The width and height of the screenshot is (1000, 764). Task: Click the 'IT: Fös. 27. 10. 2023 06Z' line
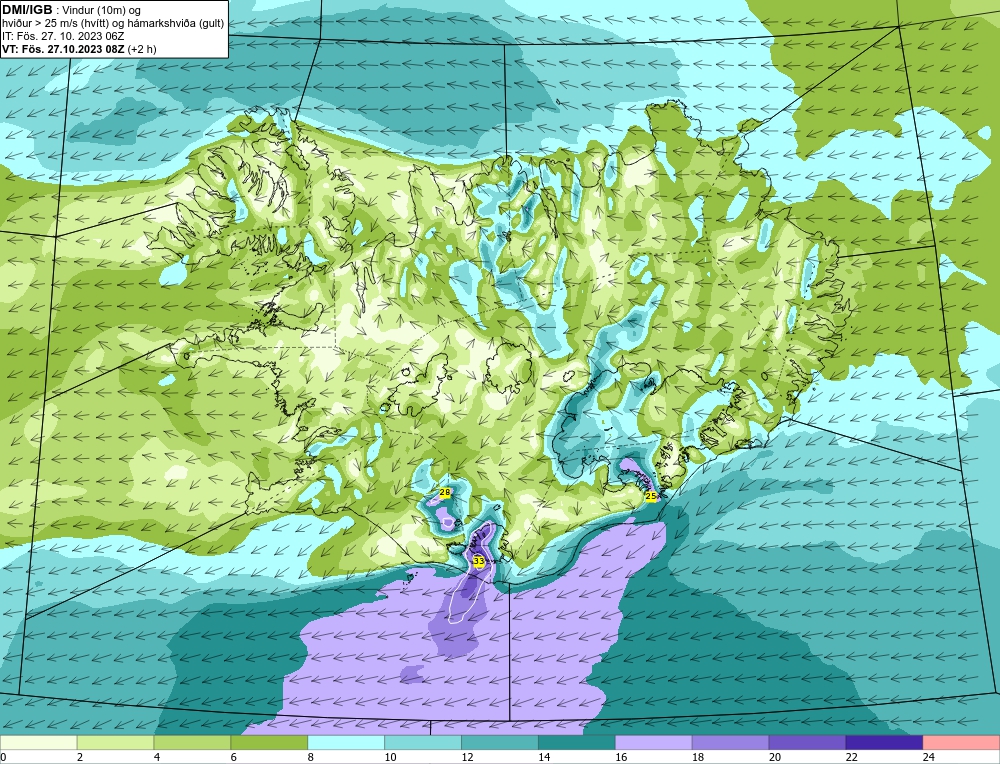tap(63, 36)
